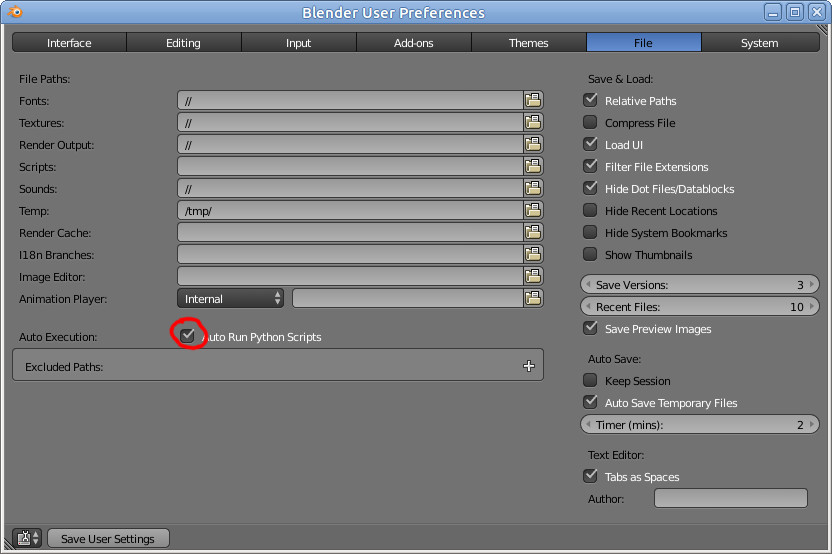Click the Render Output path field
The height and width of the screenshot is (554, 832).
click(350, 144)
